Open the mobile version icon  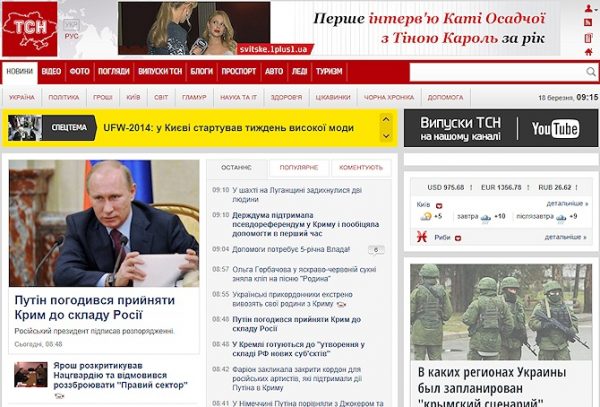[x=589, y=37]
